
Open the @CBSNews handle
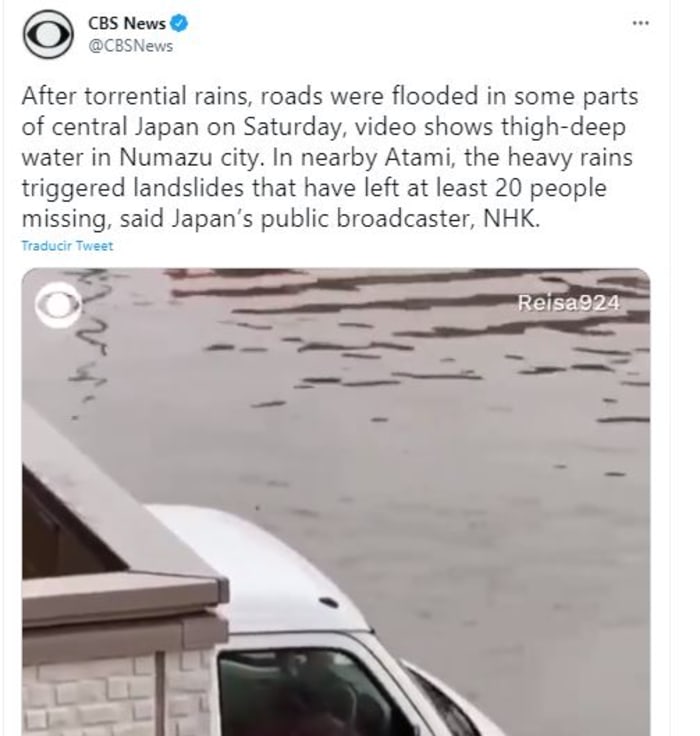click(131, 46)
